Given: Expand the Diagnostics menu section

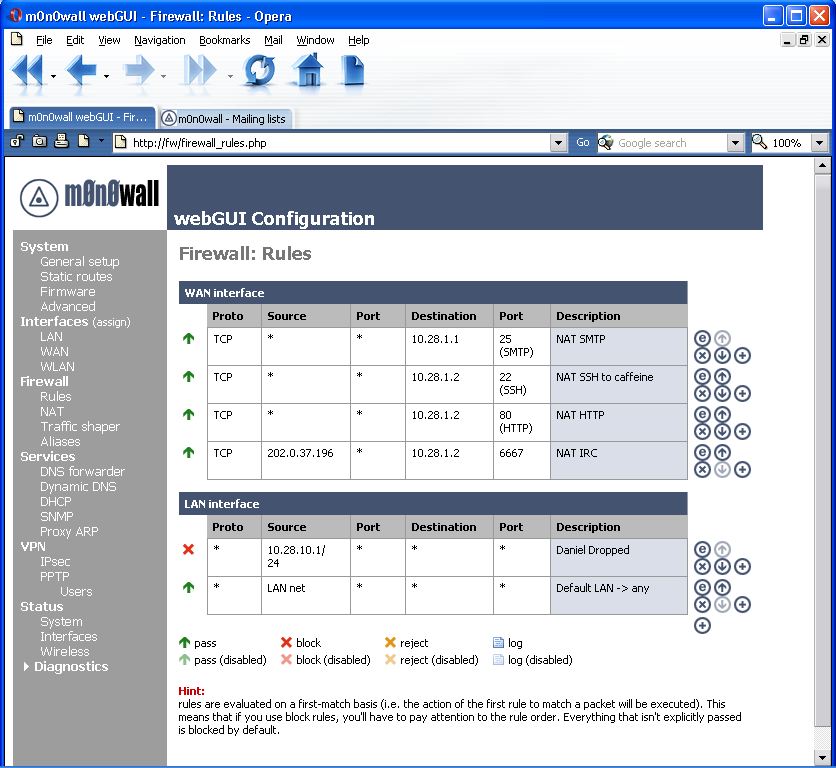Looking at the screenshot, I should click(x=27, y=667).
